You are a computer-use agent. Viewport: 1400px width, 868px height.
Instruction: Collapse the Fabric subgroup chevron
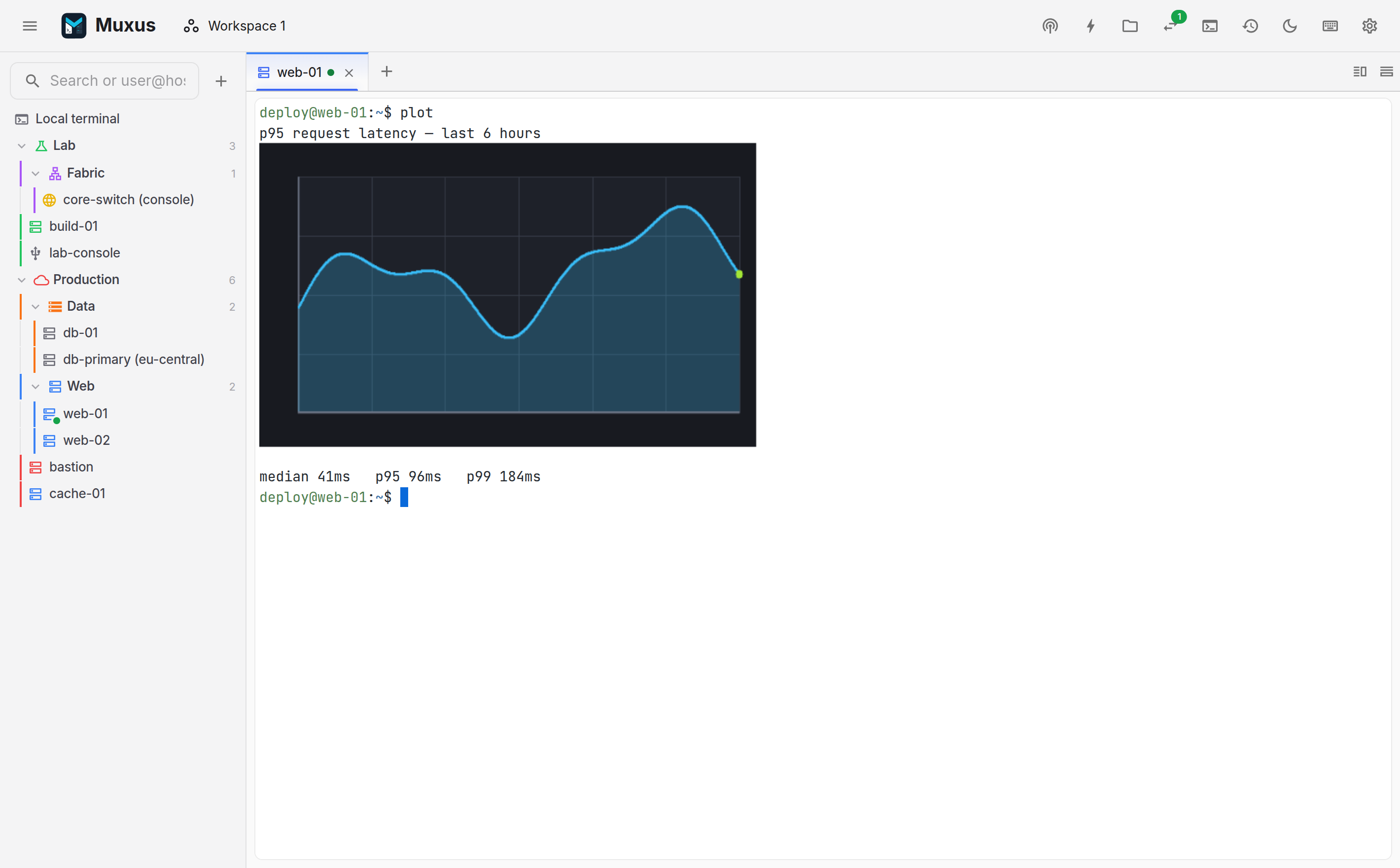tap(35, 174)
